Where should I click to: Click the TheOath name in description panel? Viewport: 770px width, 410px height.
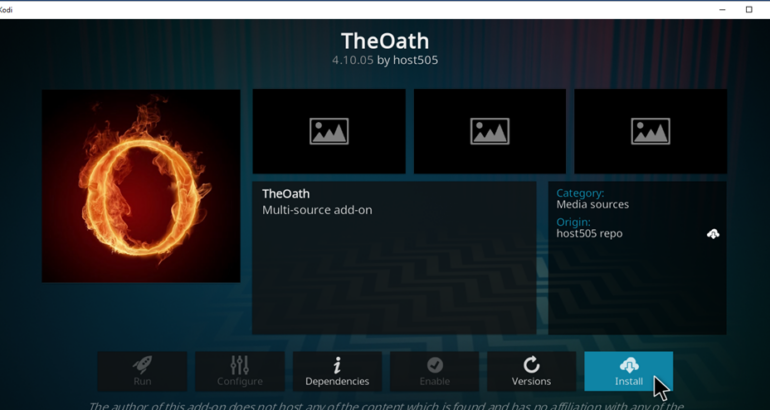286,194
